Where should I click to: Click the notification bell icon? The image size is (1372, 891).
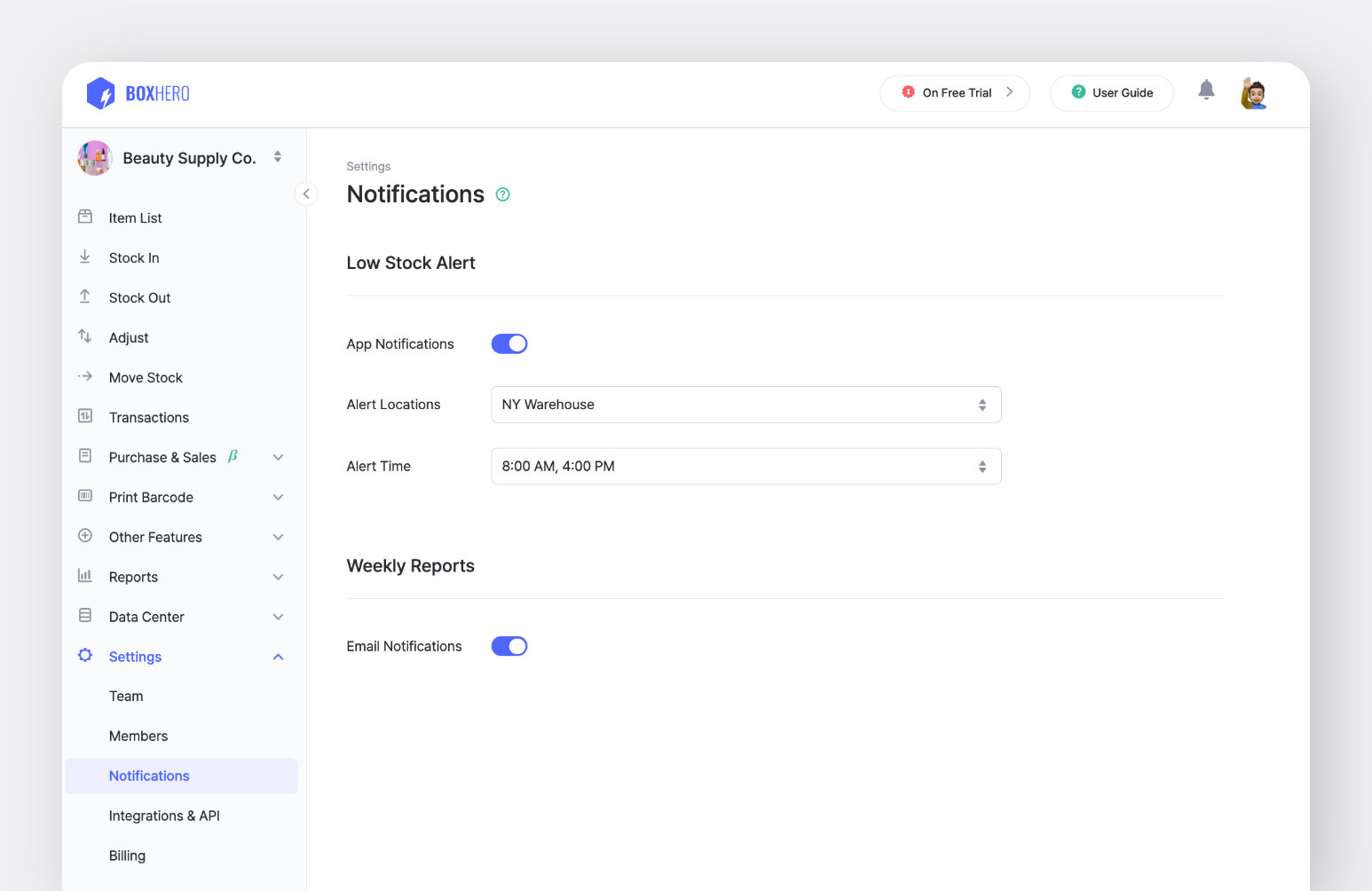coord(1206,90)
